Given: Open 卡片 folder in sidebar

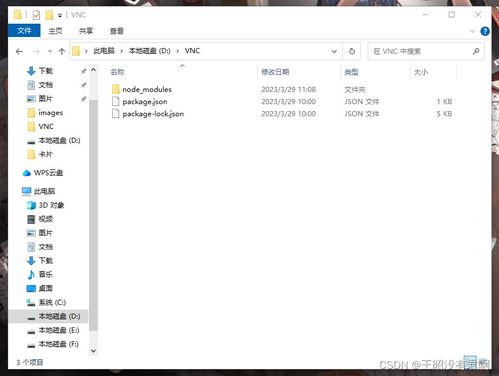Looking at the screenshot, I should tap(46, 154).
